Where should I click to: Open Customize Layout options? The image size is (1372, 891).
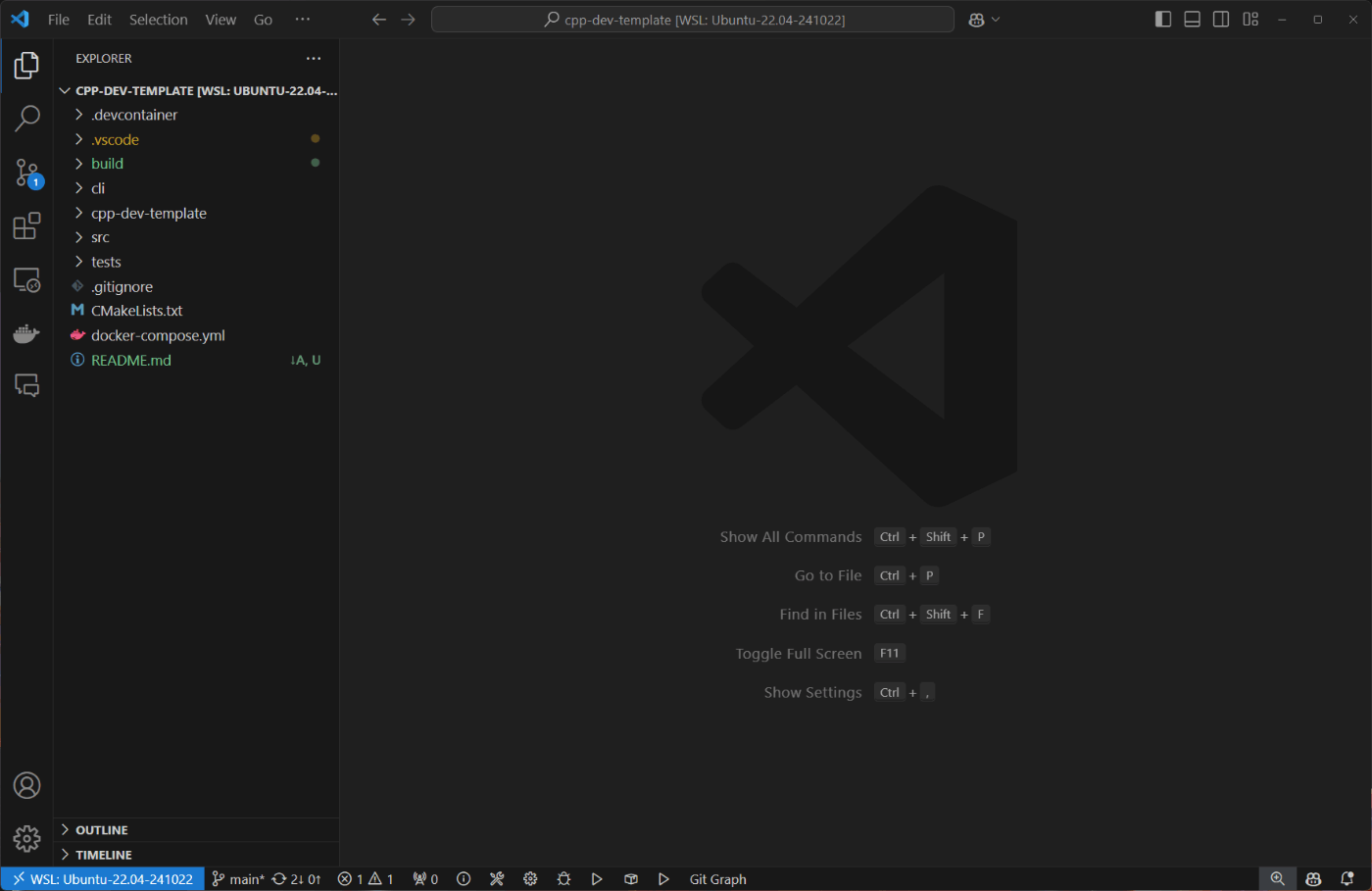[x=1250, y=20]
